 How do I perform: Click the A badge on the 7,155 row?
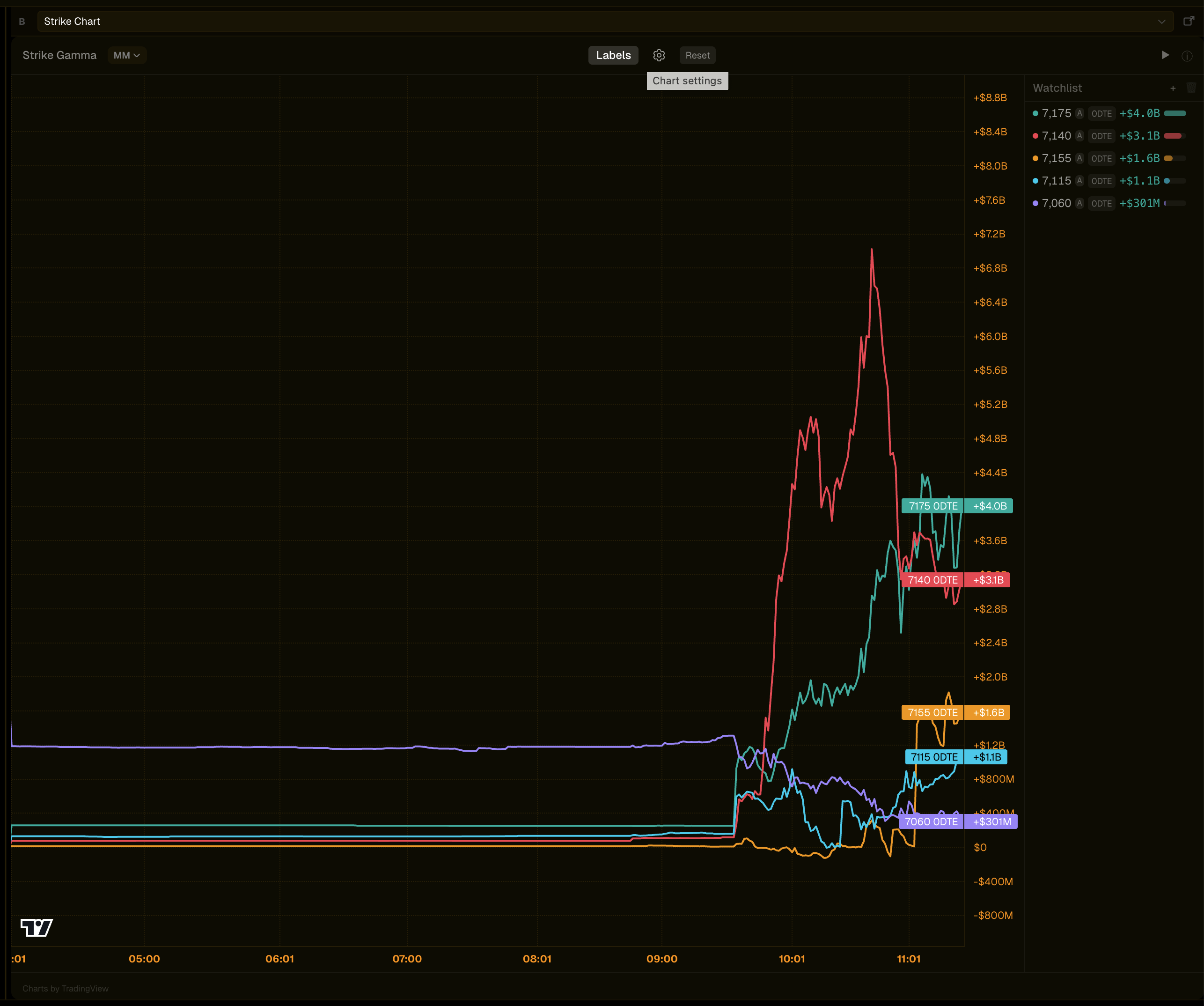click(x=1079, y=158)
